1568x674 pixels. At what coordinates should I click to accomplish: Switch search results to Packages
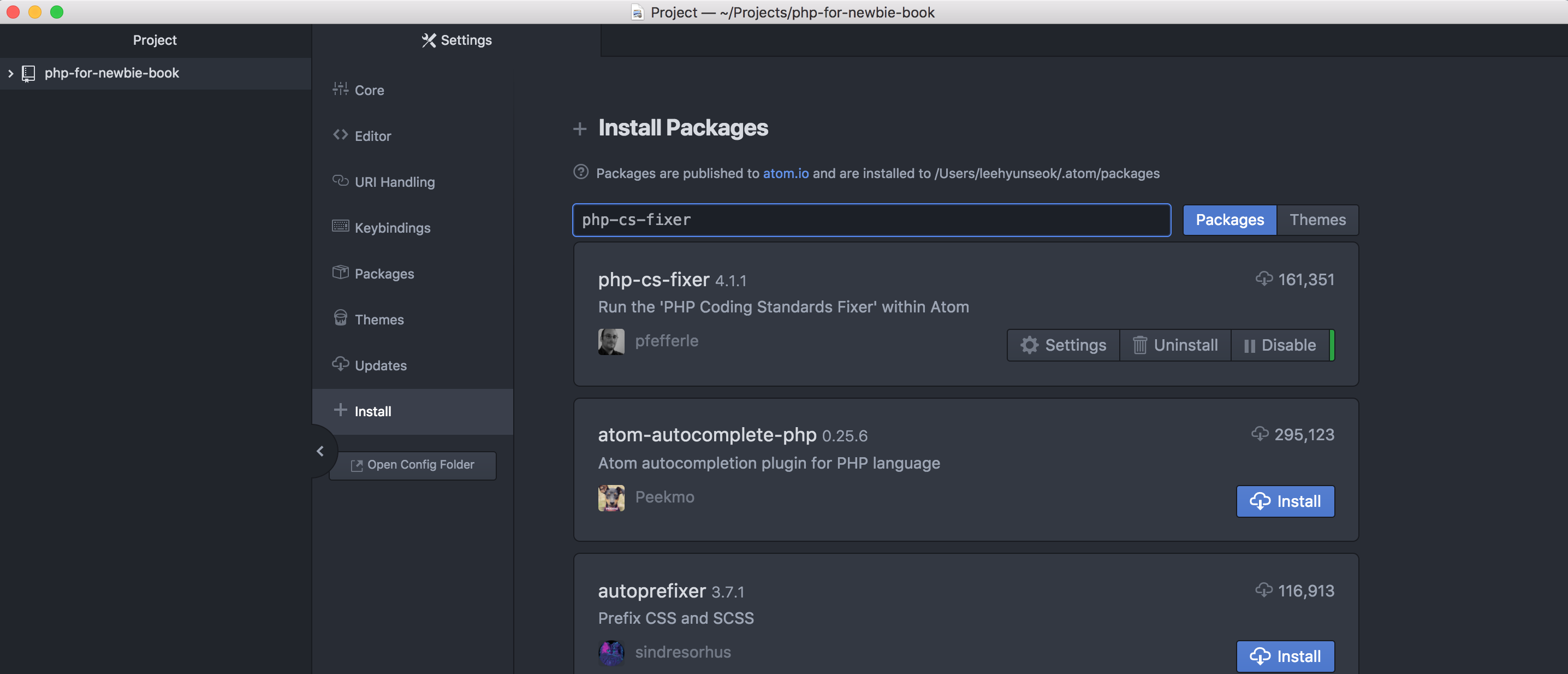coord(1230,220)
